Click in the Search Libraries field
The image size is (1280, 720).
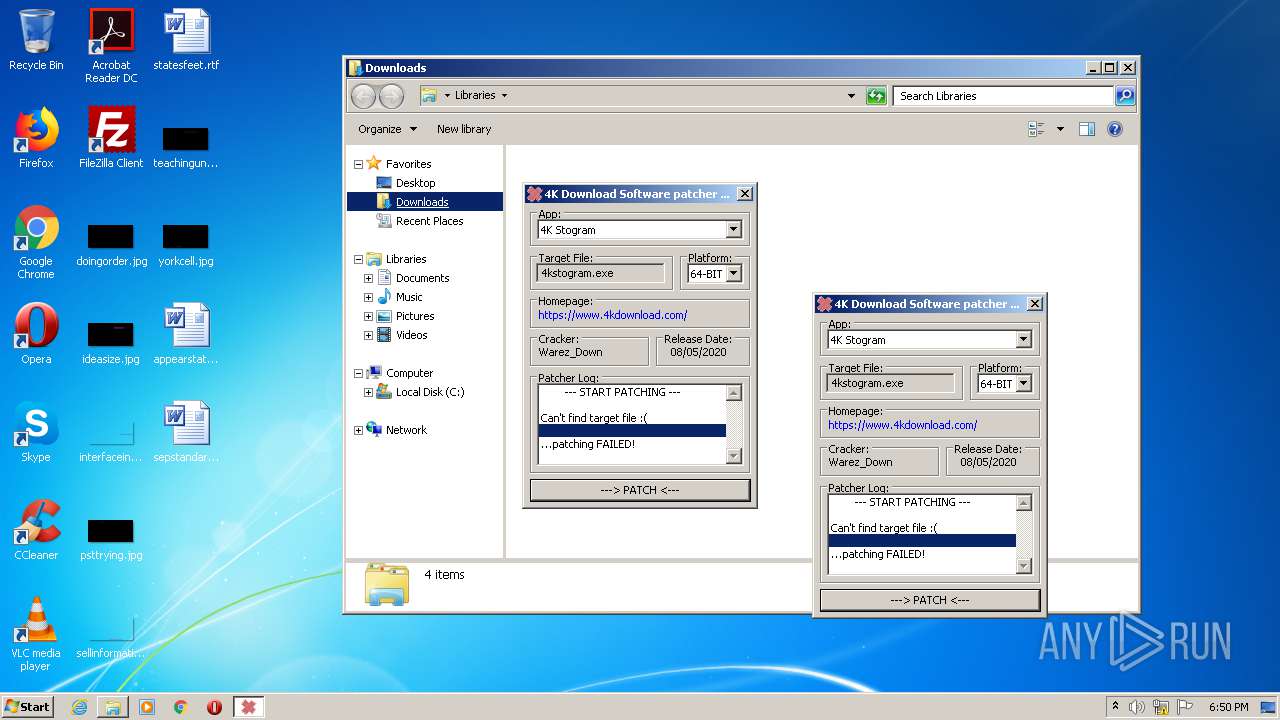pyautogui.click(x=1003, y=96)
